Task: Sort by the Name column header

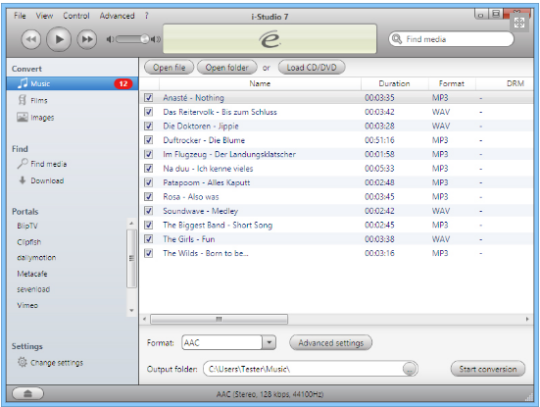Action: [x=260, y=83]
